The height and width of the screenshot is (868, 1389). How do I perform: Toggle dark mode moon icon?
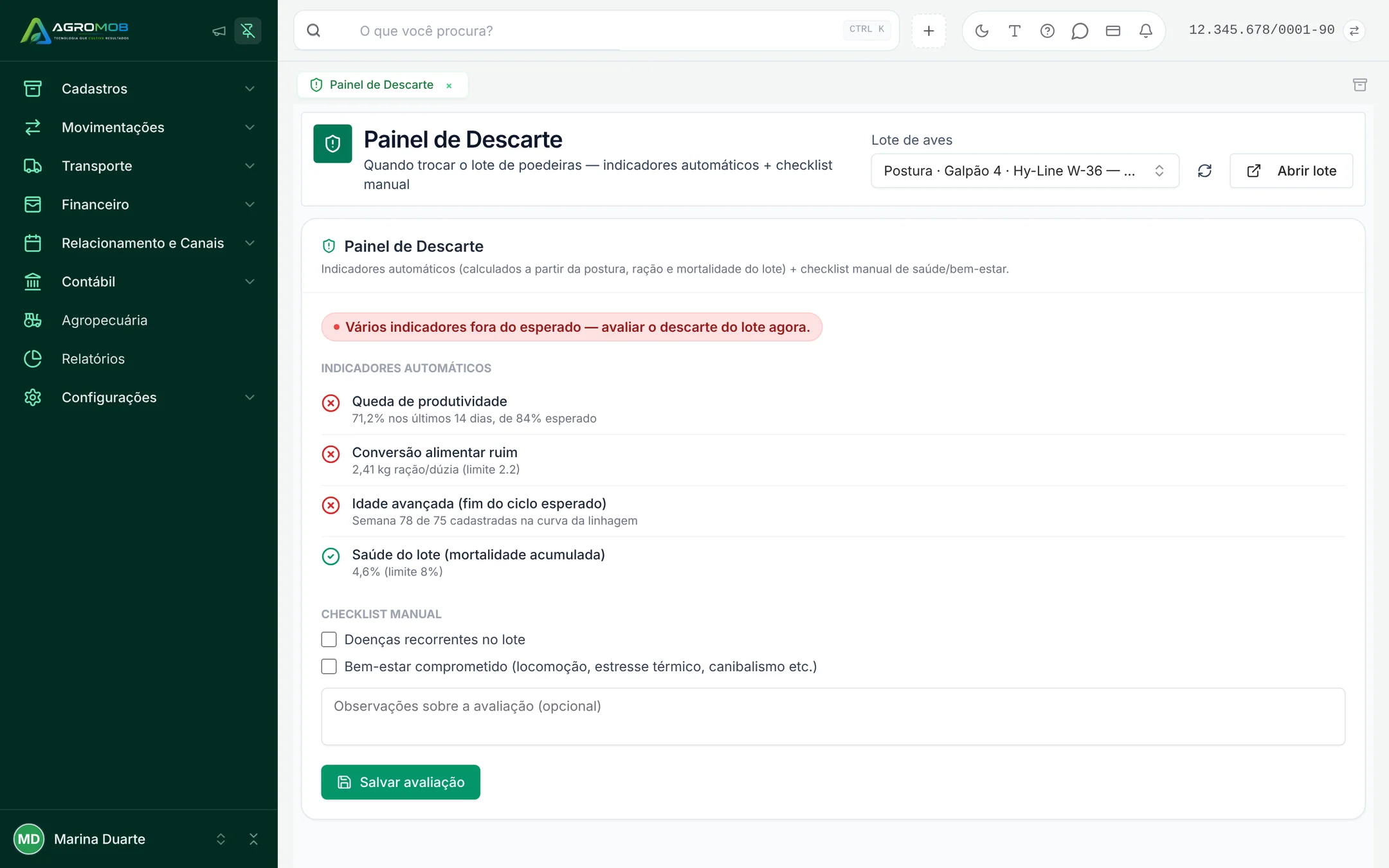coord(981,31)
